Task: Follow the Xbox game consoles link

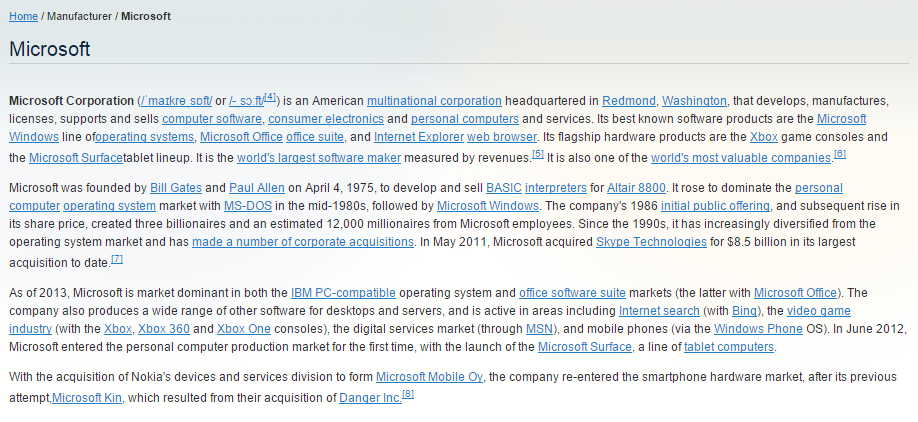Action: [764, 138]
